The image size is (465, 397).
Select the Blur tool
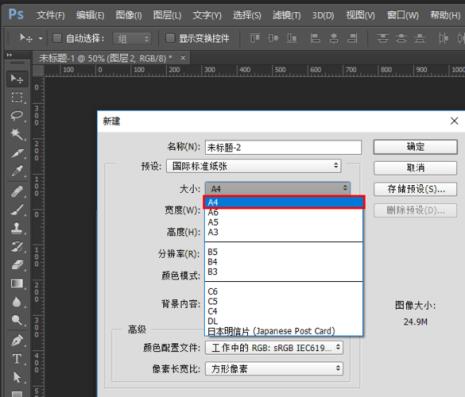coord(17,302)
